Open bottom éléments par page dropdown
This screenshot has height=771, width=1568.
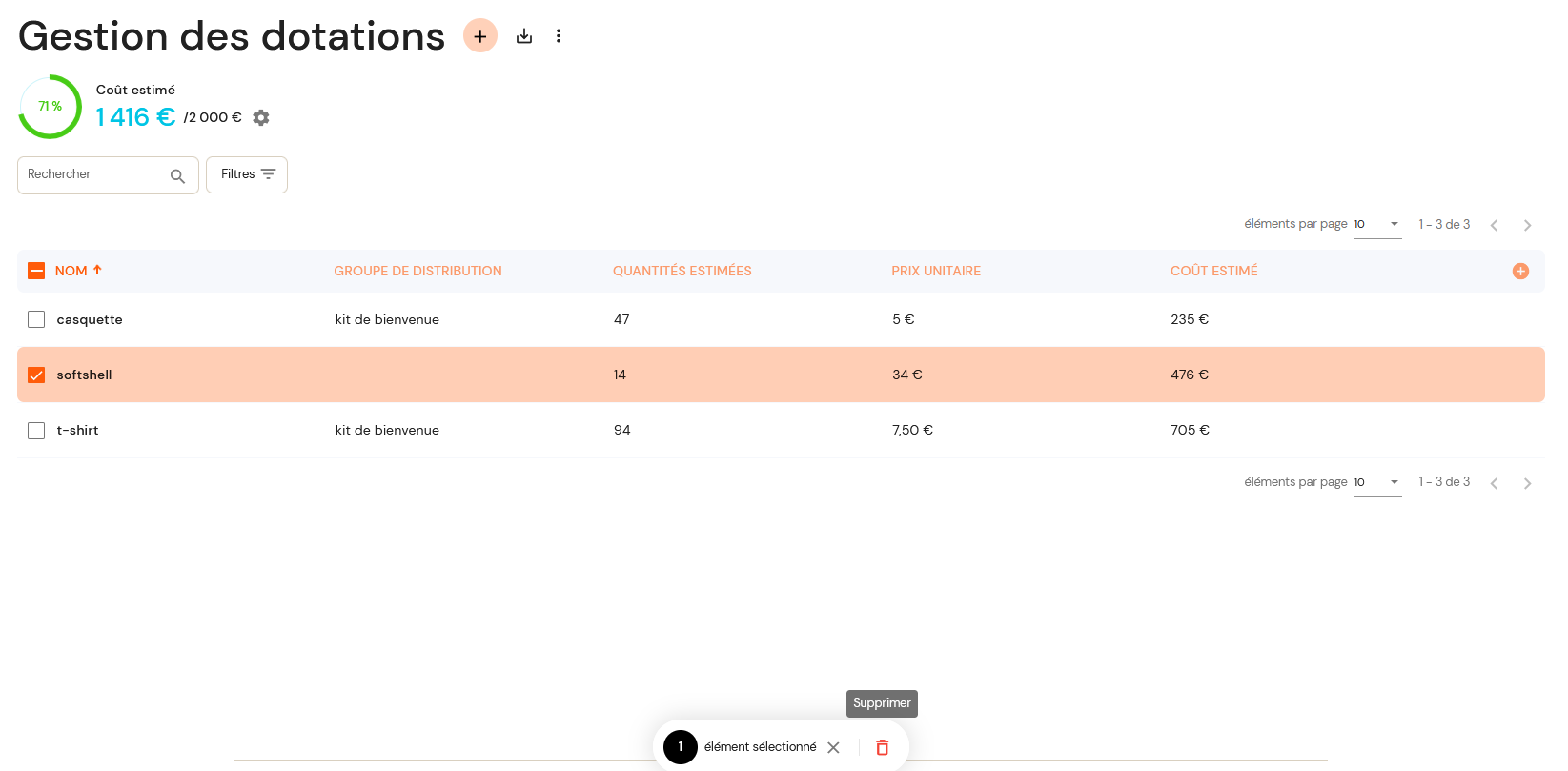[1377, 482]
